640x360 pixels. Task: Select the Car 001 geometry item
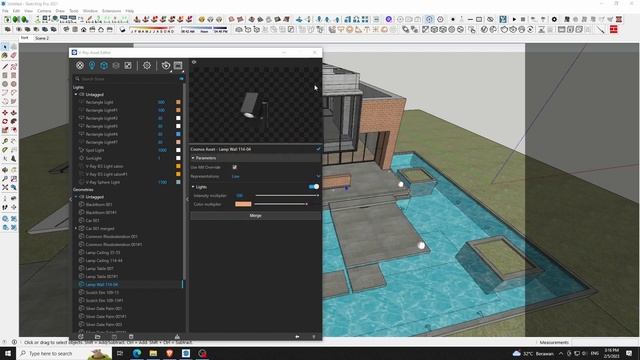pos(92,220)
